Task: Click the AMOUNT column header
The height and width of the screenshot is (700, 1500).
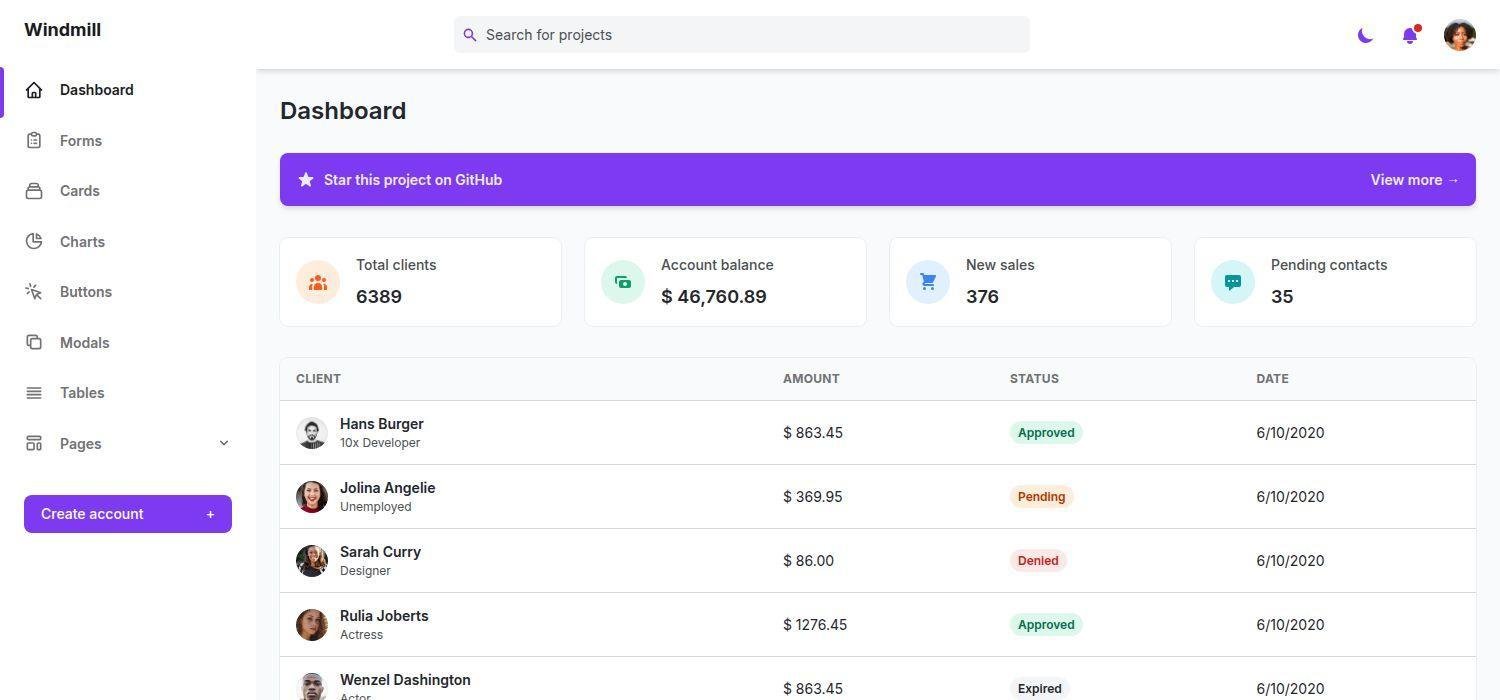Action: (x=811, y=379)
